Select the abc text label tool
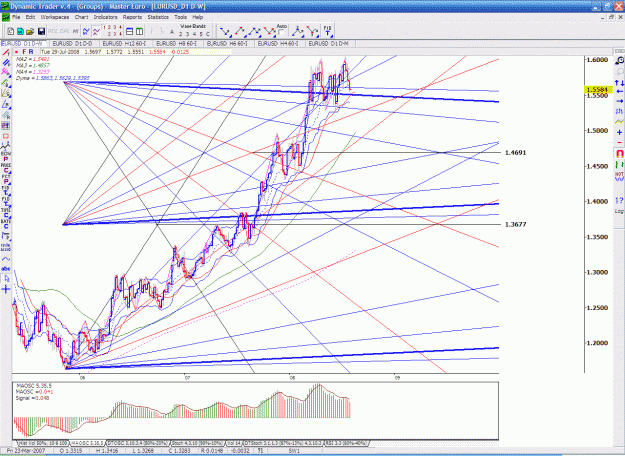Image resolution: width=625 pixels, height=456 pixels. pyautogui.click(x=6, y=269)
